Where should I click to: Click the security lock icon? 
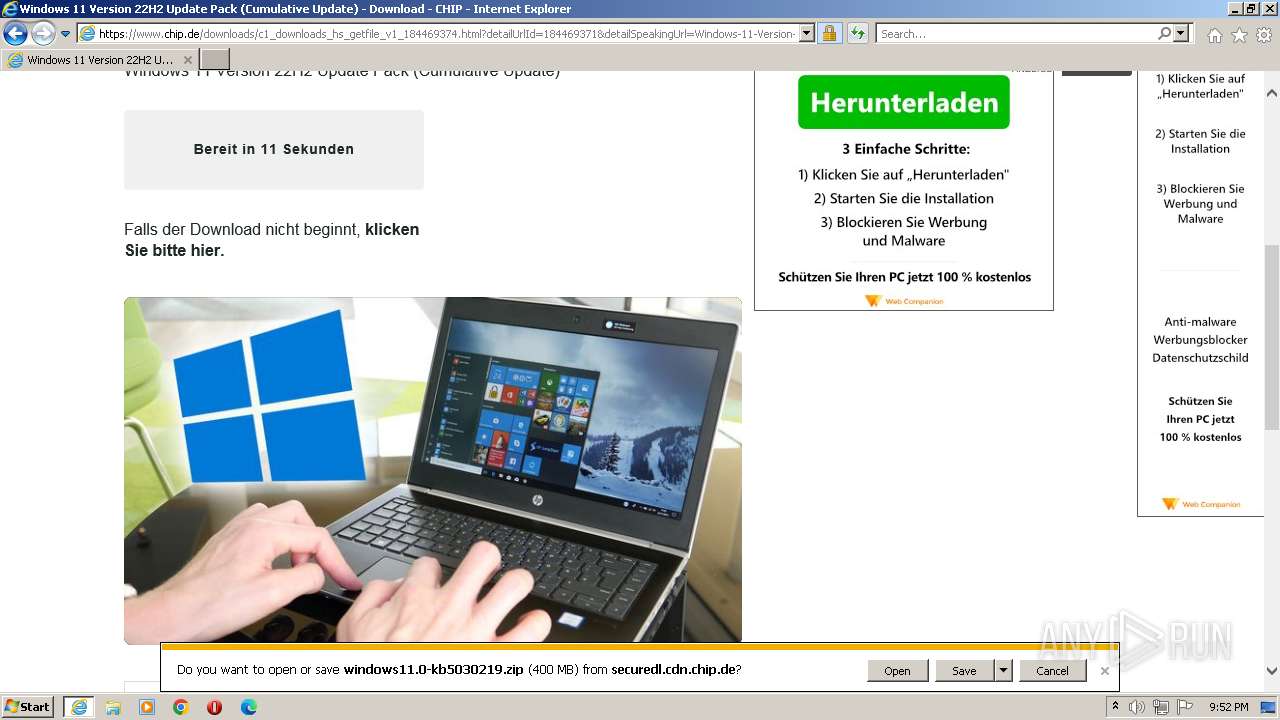[830, 34]
